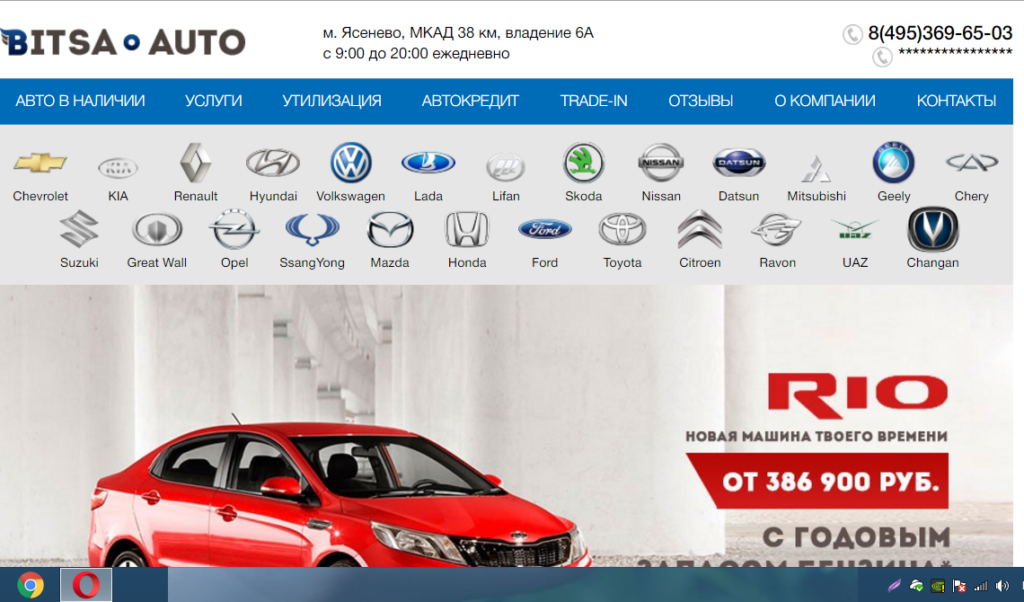The height and width of the screenshot is (602, 1024).
Task: Select the Ford oval logo
Action: coord(545,229)
